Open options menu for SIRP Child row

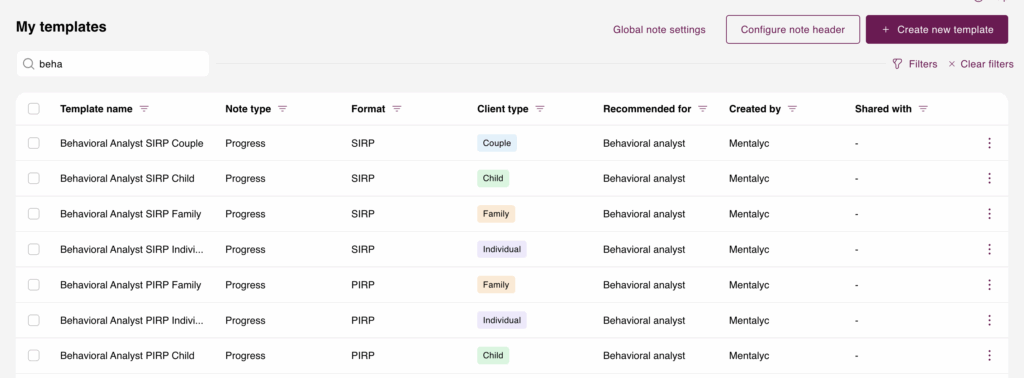click(x=989, y=178)
